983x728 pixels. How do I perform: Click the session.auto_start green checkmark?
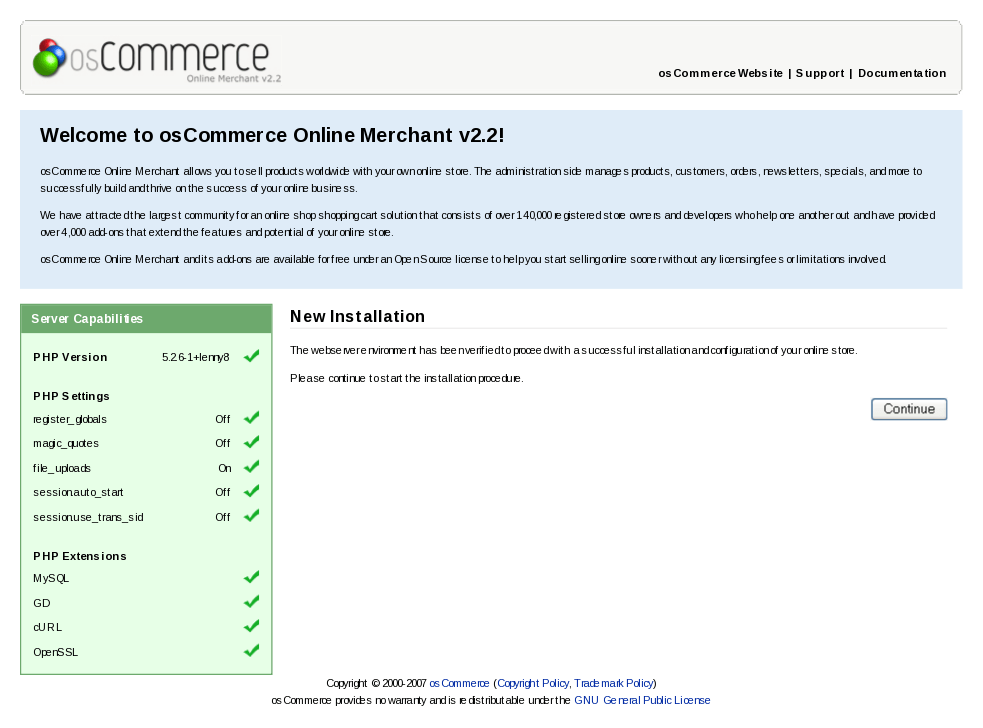coord(251,491)
